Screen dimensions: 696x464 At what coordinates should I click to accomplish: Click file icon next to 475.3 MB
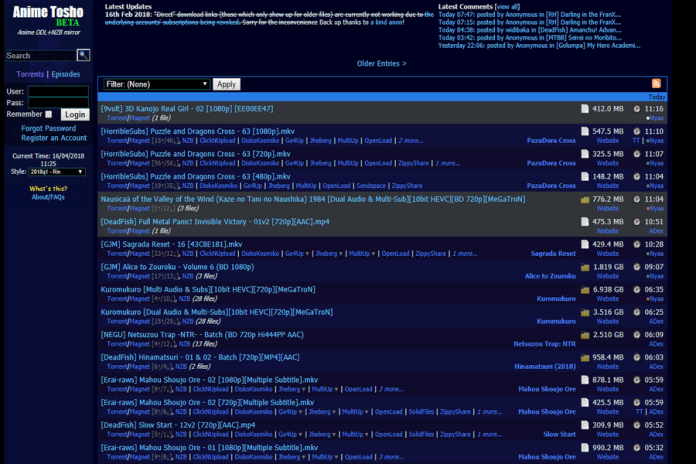tap(585, 222)
